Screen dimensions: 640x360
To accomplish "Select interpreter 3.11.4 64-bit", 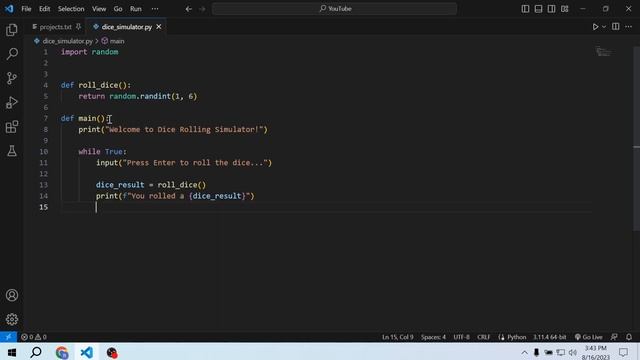I will [x=550, y=337].
